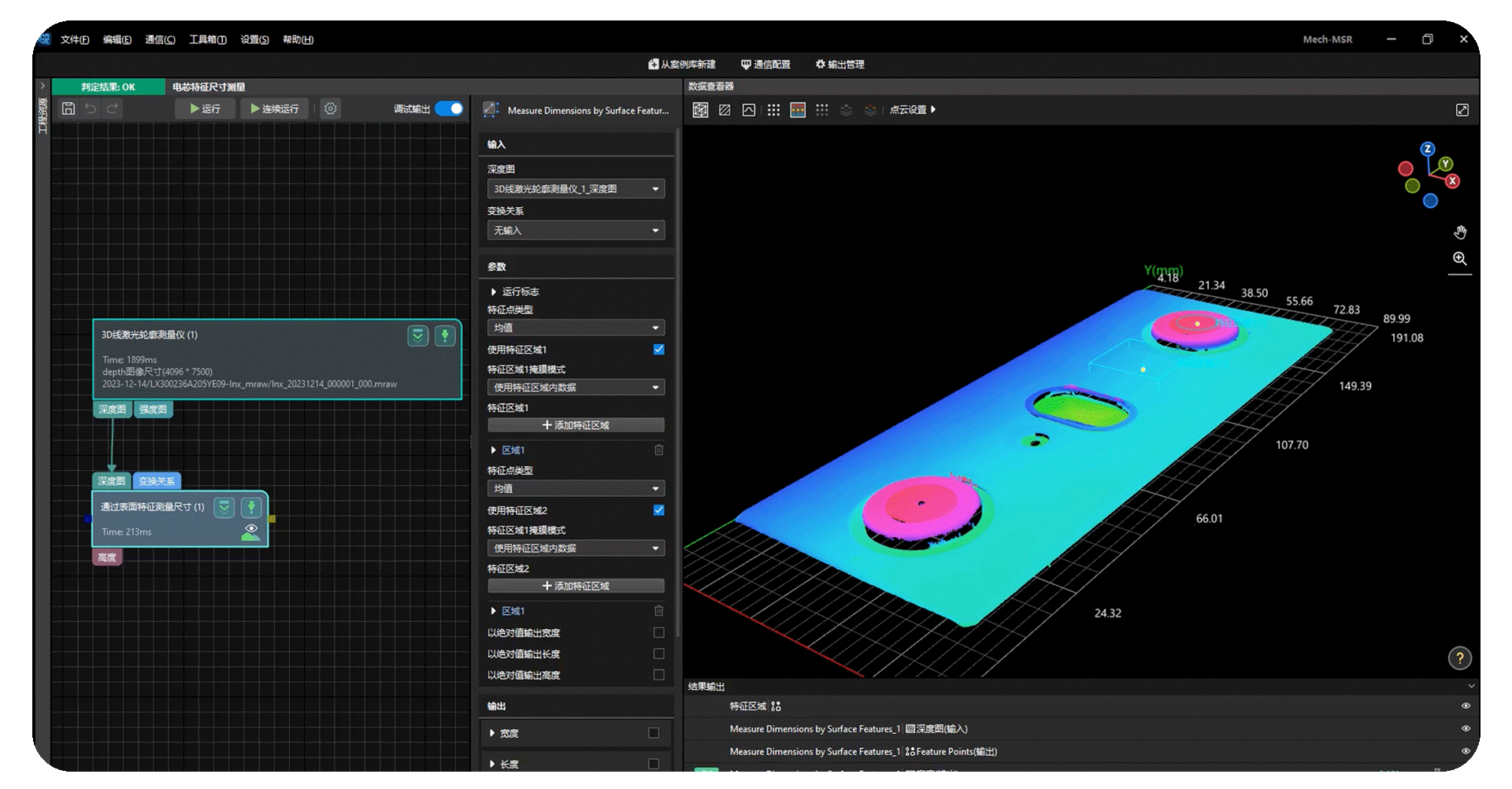Uncheck 使用特征区域1 checkbox
Image resolution: width=1512 pixels, height=789 pixels.
(659, 350)
